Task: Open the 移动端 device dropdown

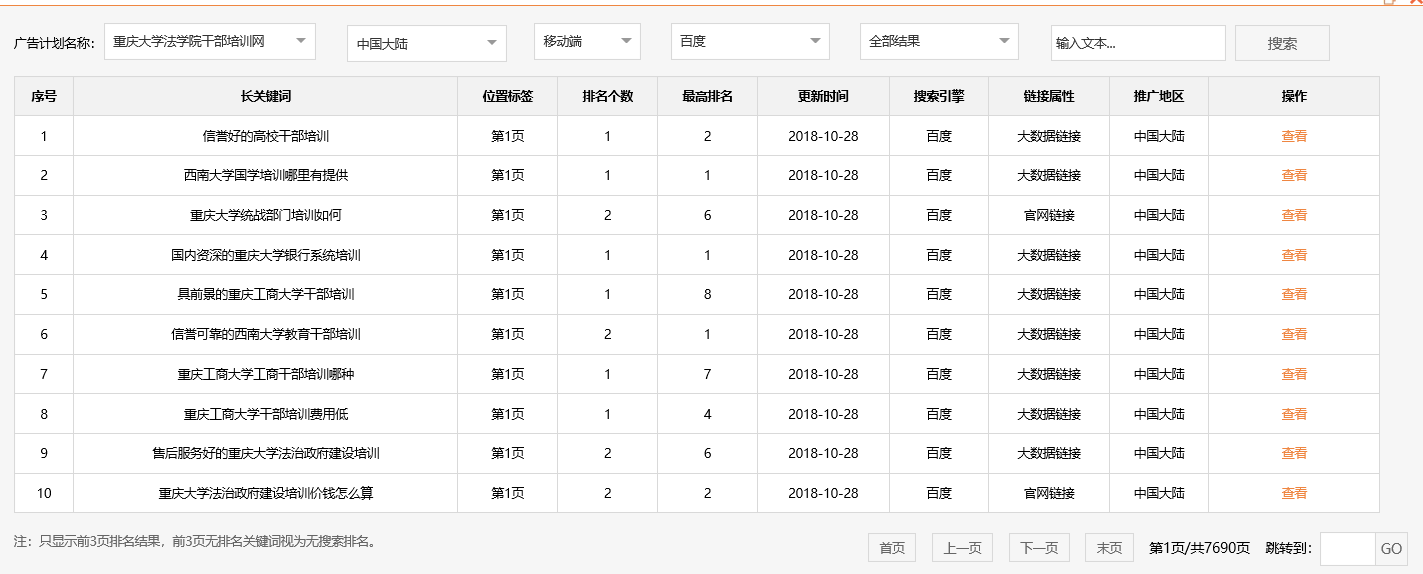Action: [x=587, y=42]
